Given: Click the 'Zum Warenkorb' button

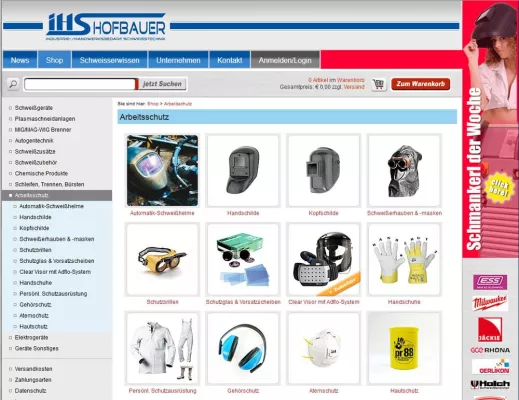Looking at the screenshot, I should coord(421,84).
